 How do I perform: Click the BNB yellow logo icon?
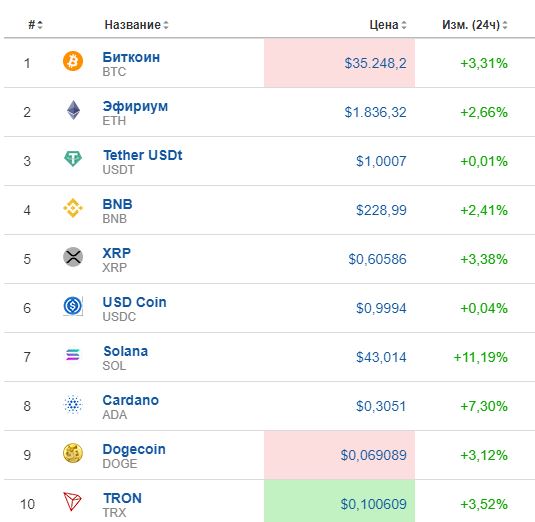[x=73, y=208]
